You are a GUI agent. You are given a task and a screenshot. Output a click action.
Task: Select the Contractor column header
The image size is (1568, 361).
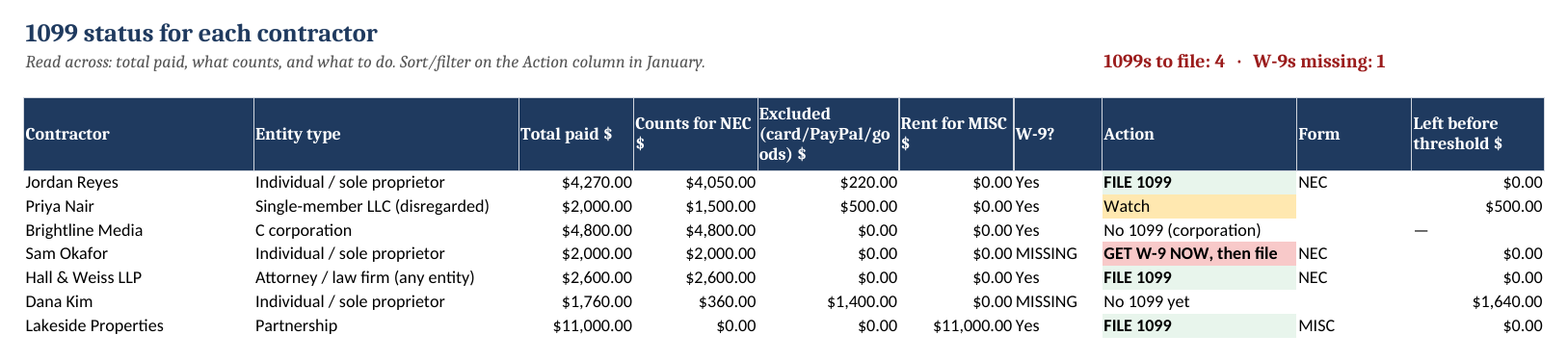139,134
